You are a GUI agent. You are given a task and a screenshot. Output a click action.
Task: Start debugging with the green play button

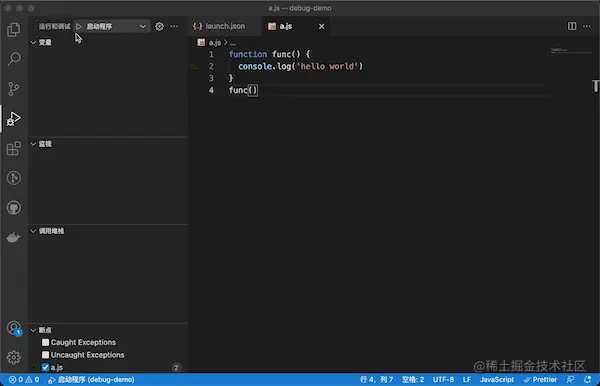(x=79, y=26)
